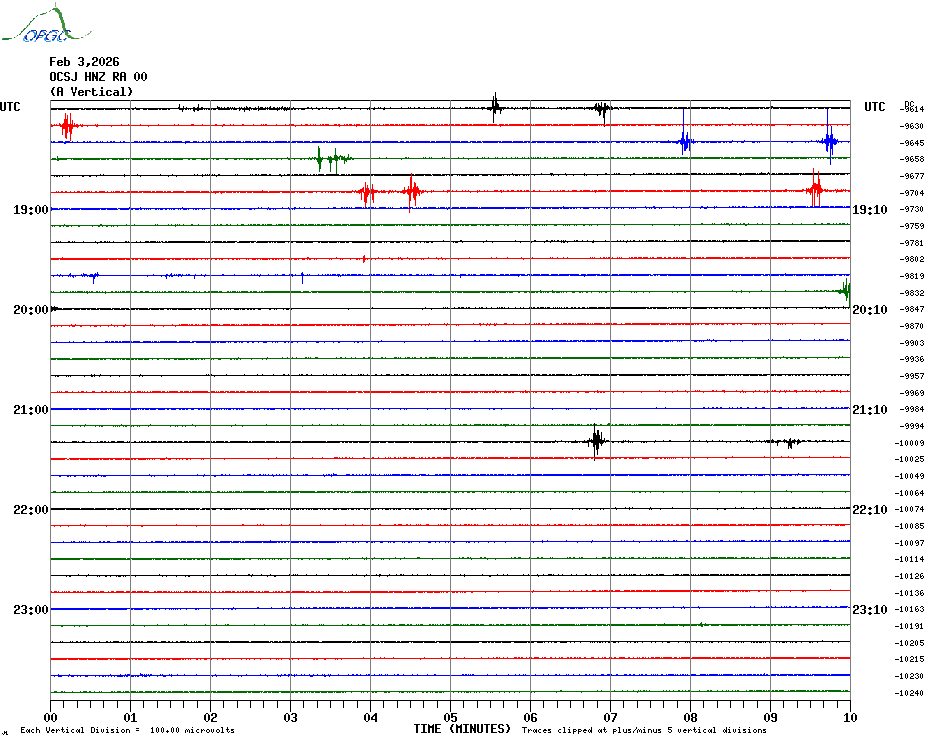Click the DC value '-9819'

coord(912,276)
